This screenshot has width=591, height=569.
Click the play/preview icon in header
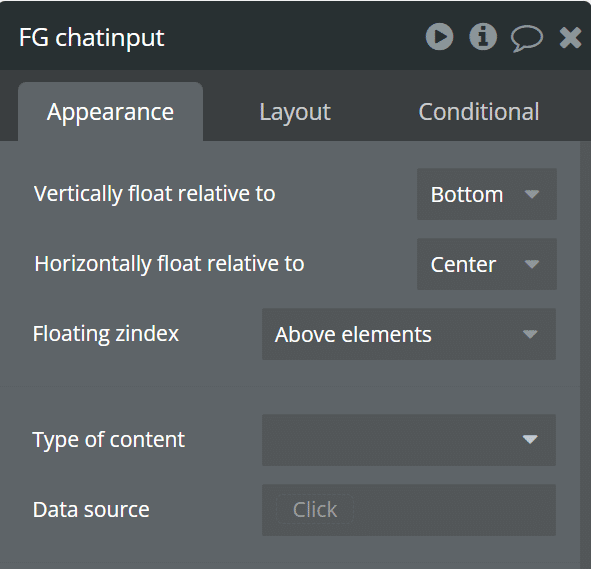(439, 37)
